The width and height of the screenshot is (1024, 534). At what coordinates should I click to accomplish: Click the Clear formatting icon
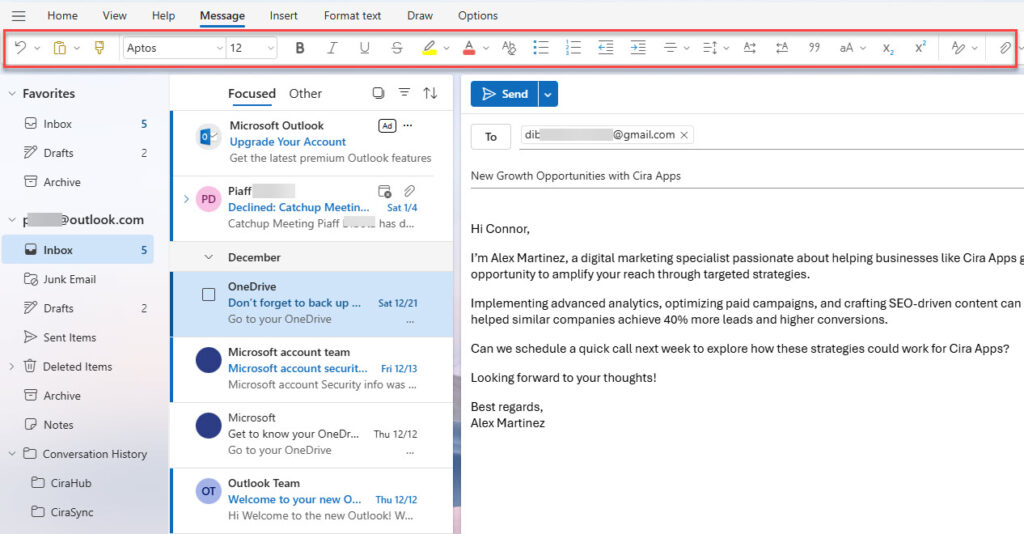[509, 48]
